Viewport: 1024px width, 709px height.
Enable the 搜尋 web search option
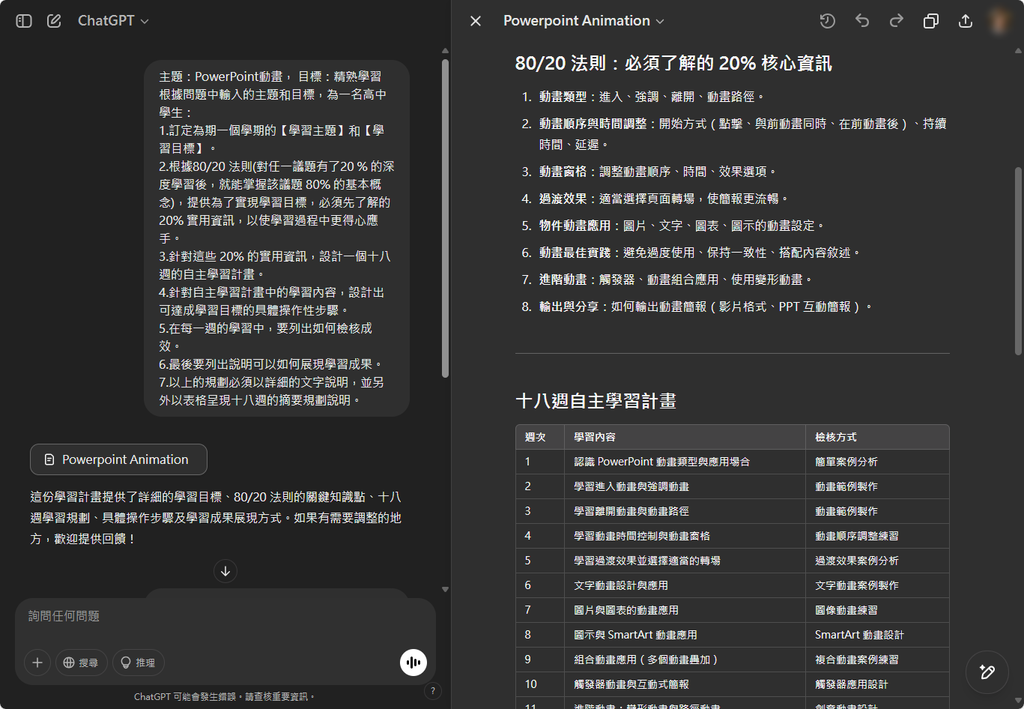(82, 663)
